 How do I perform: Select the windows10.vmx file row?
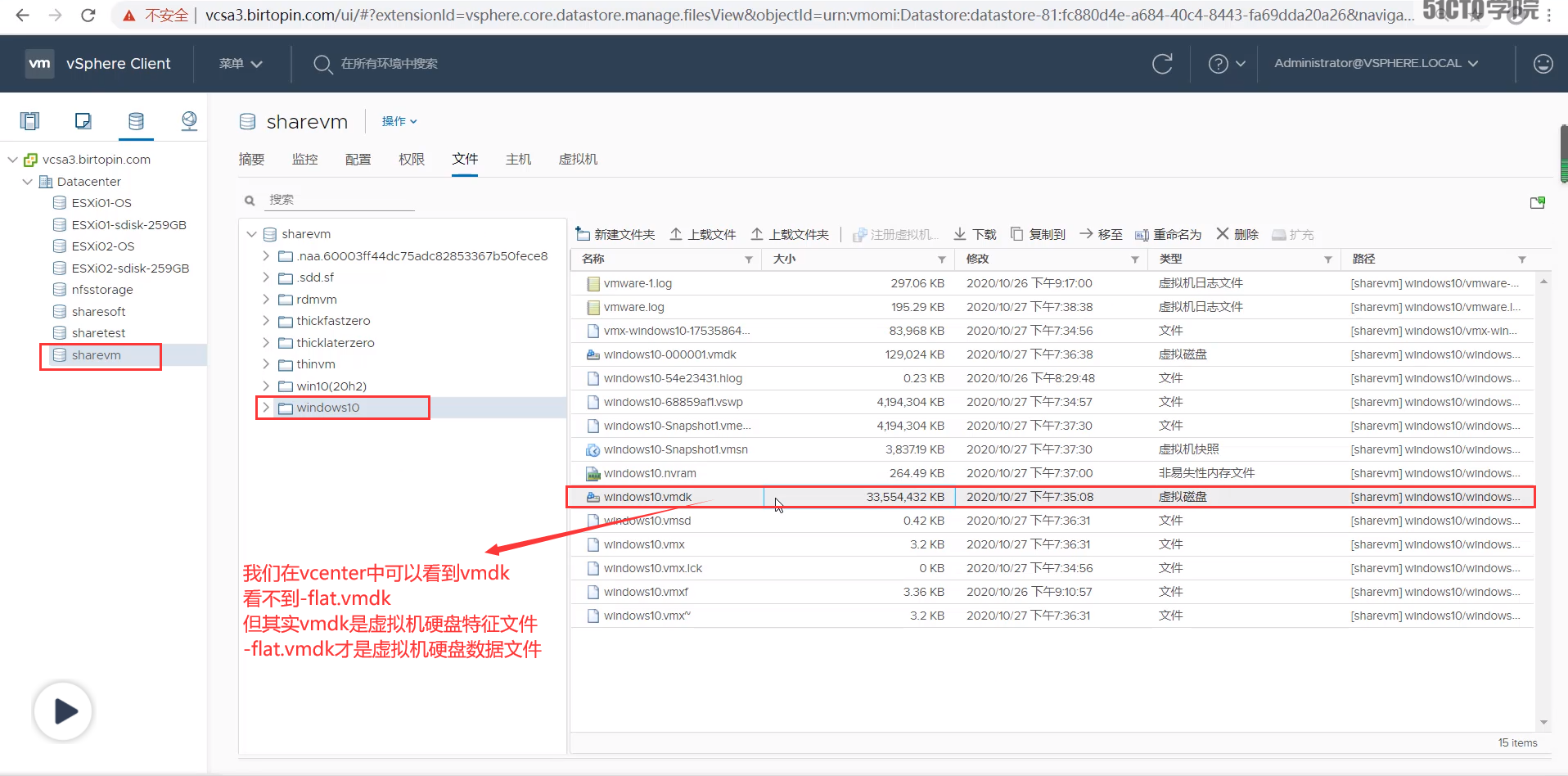click(x=1051, y=545)
